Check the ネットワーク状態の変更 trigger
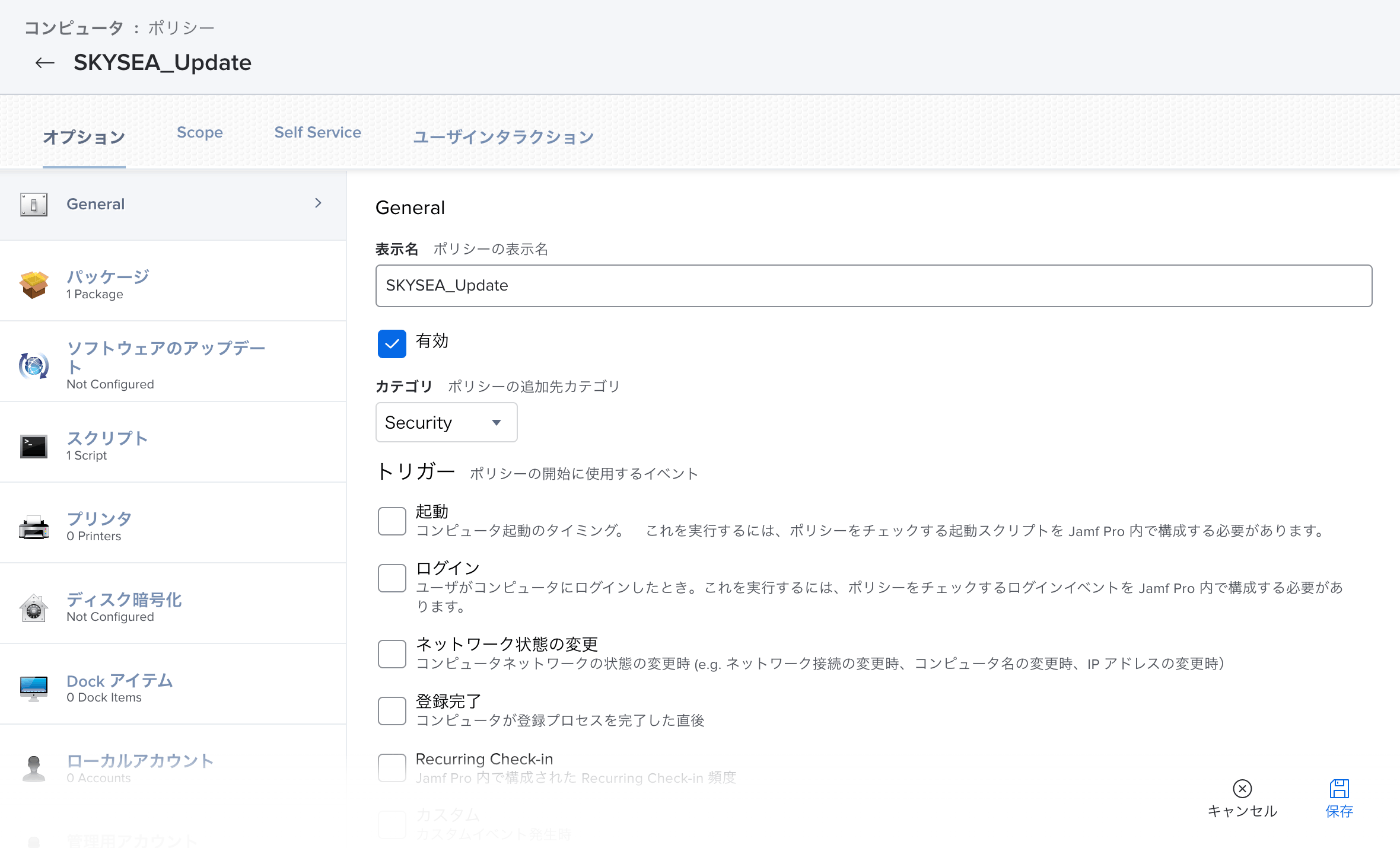 click(x=392, y=654)
